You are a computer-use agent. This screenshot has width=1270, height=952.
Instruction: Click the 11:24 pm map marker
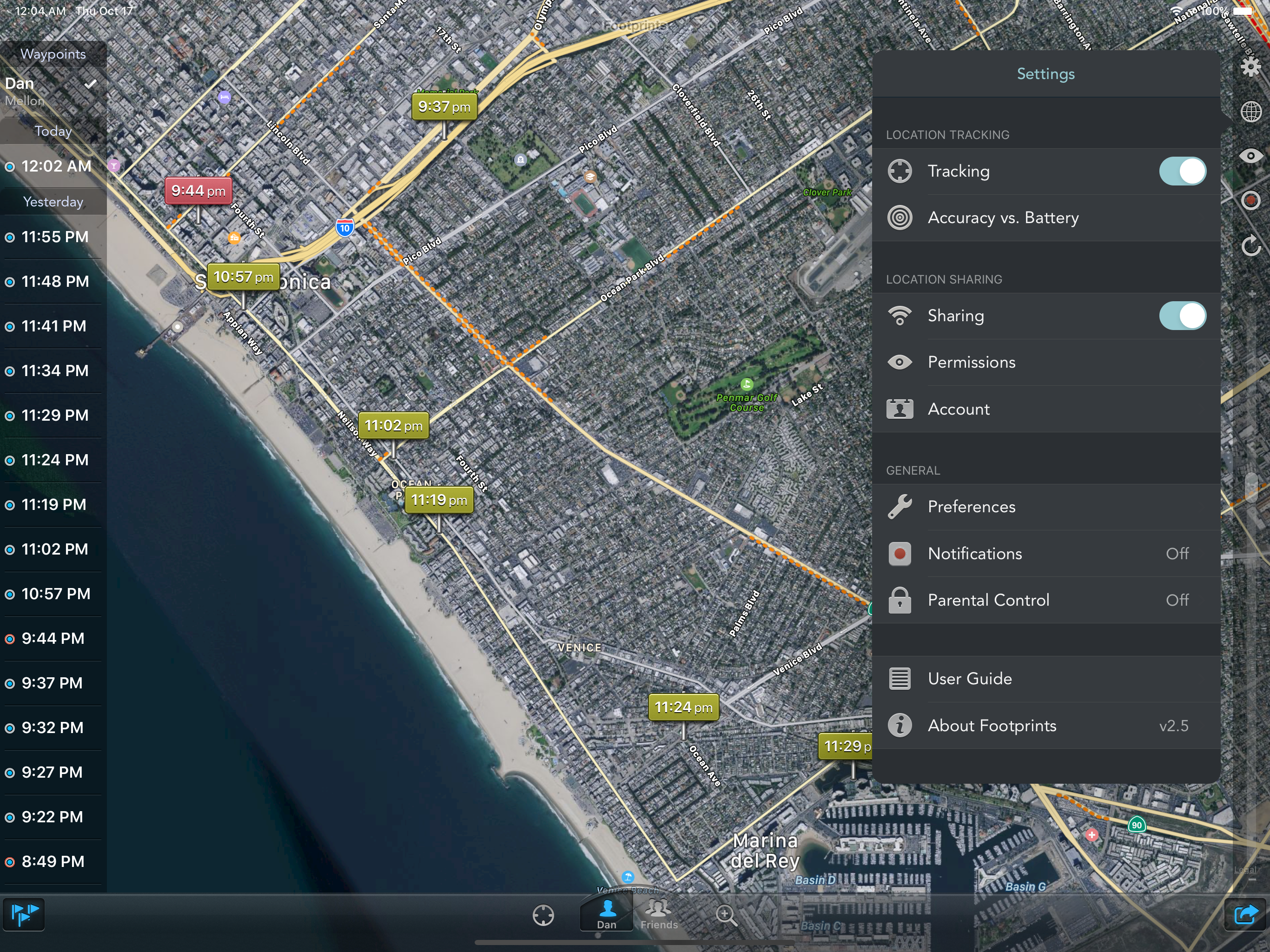click(x=683, y=707)
